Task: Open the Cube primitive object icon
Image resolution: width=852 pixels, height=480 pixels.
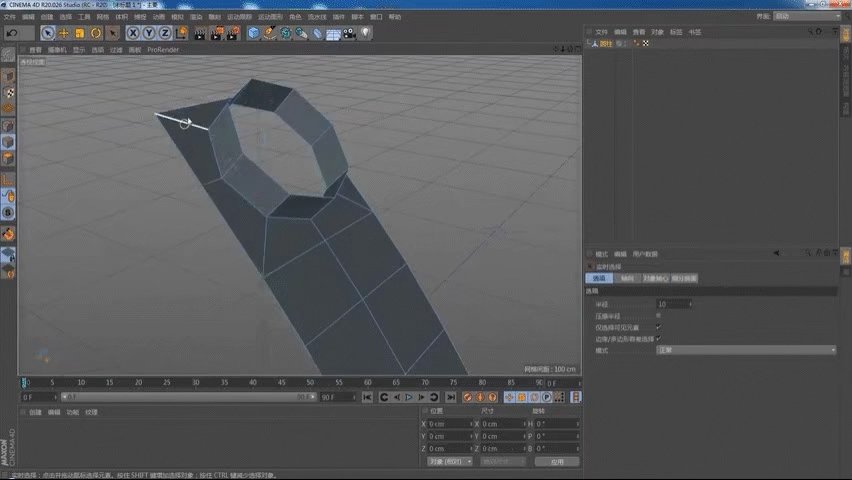Action: click(x=254, y=33)
